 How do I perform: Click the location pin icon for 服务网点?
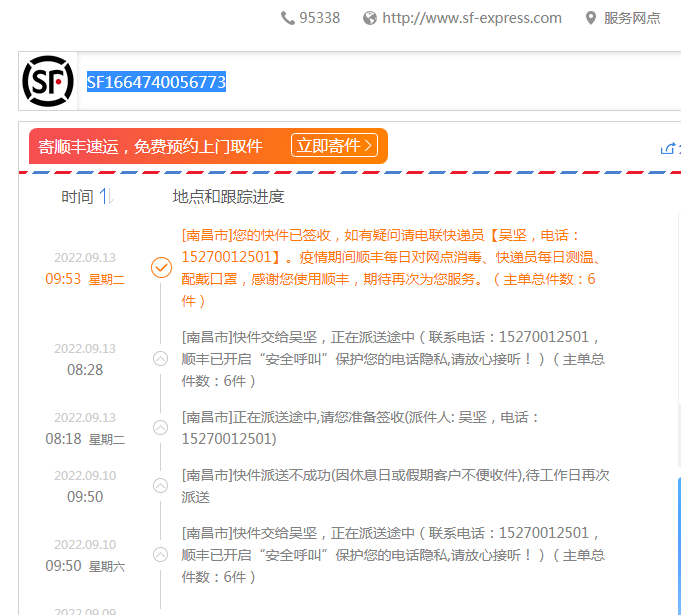(591, 18)
